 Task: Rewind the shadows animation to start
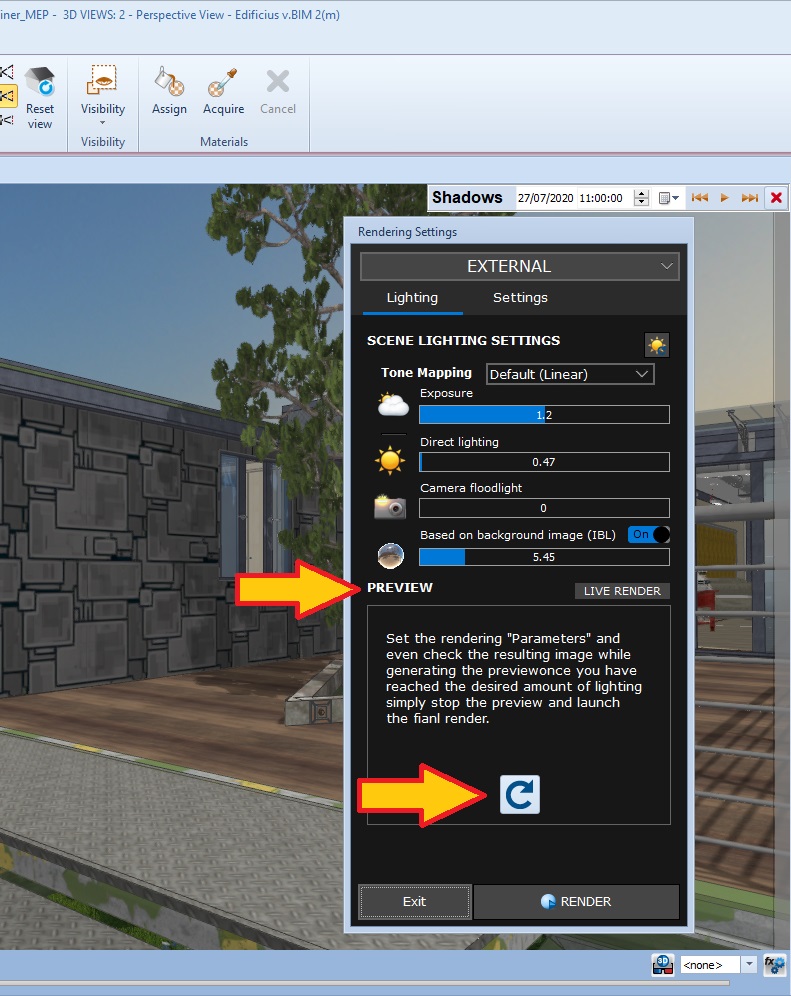click(700, 198)
